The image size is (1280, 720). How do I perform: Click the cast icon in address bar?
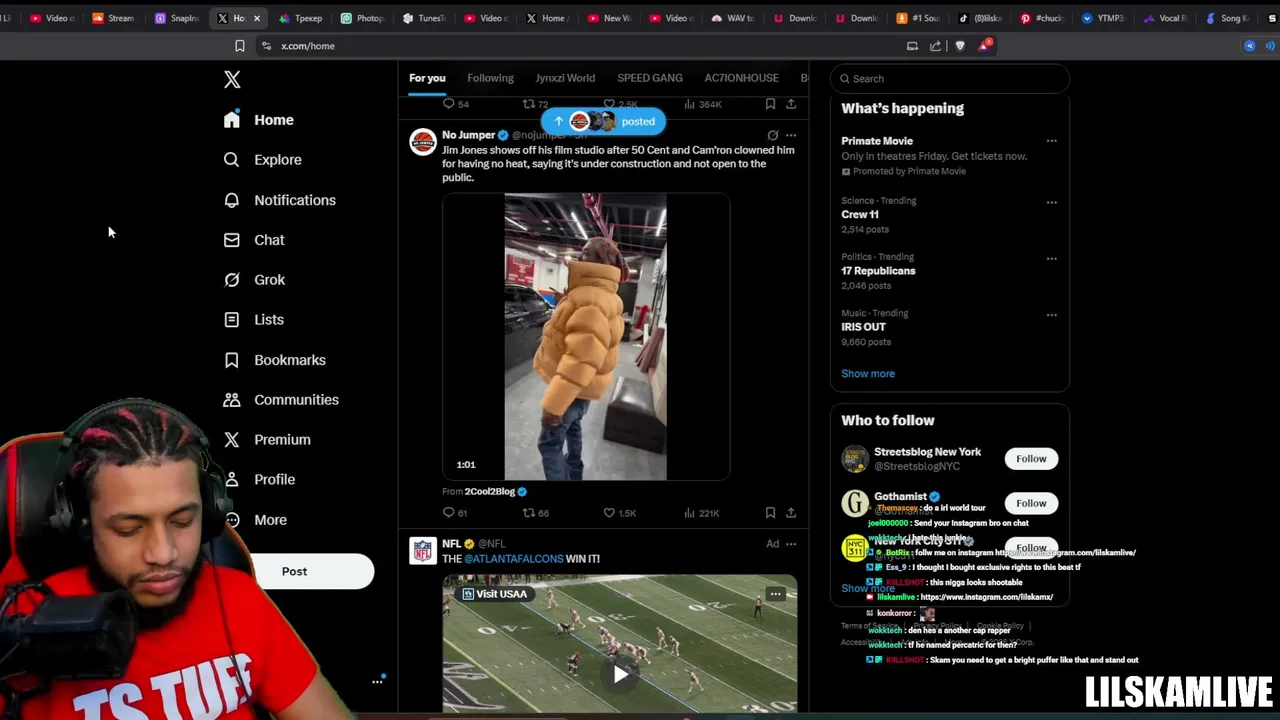point(912,46)
